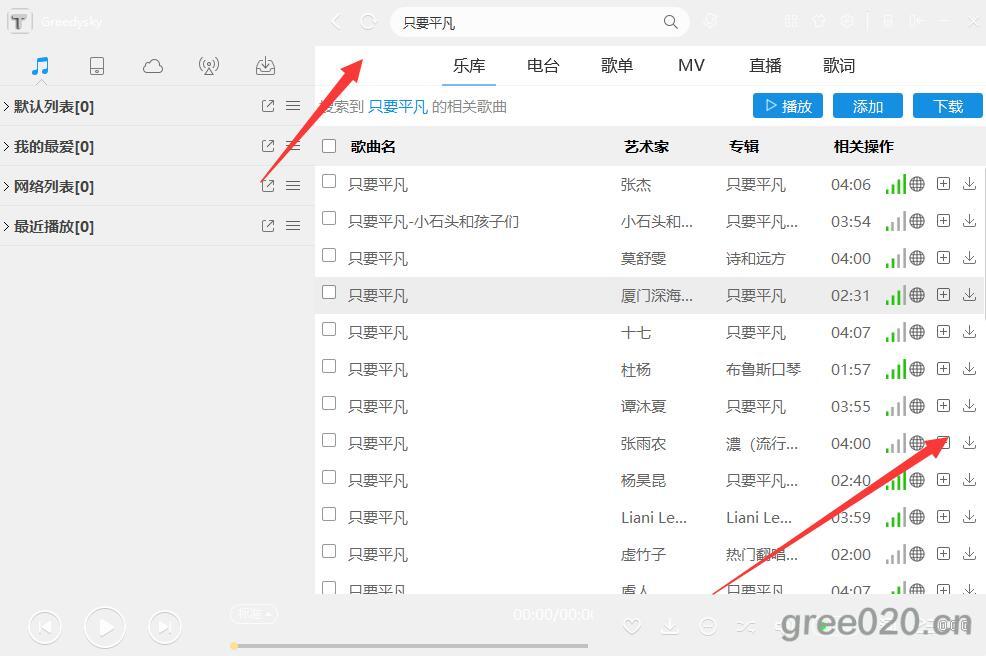
Task: Open the radio broadcast sidebar icon
Action: pyautogui.click(x=209, y=66)
